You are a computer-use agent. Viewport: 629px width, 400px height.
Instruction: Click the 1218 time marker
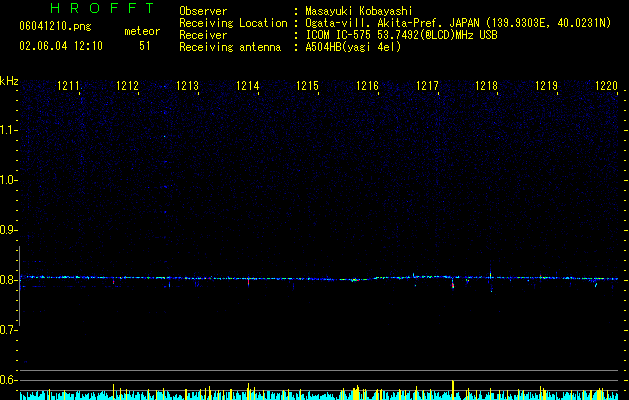tap(487, 86)
